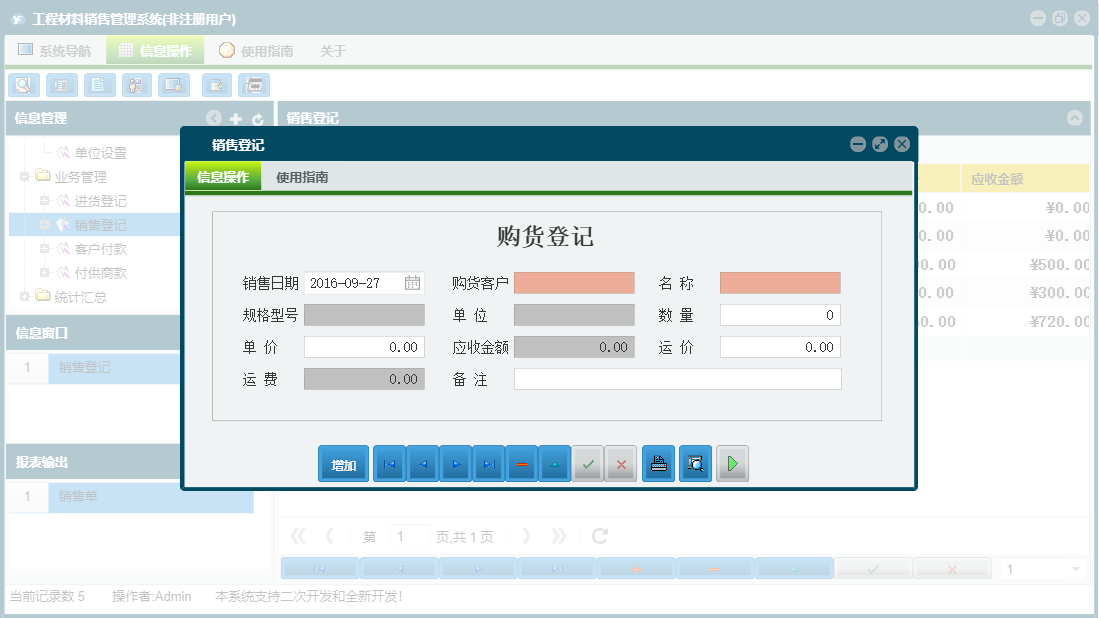Click the 增加 button to add a record
Screen dimensions: 1099x618
[x=343, y=463]
